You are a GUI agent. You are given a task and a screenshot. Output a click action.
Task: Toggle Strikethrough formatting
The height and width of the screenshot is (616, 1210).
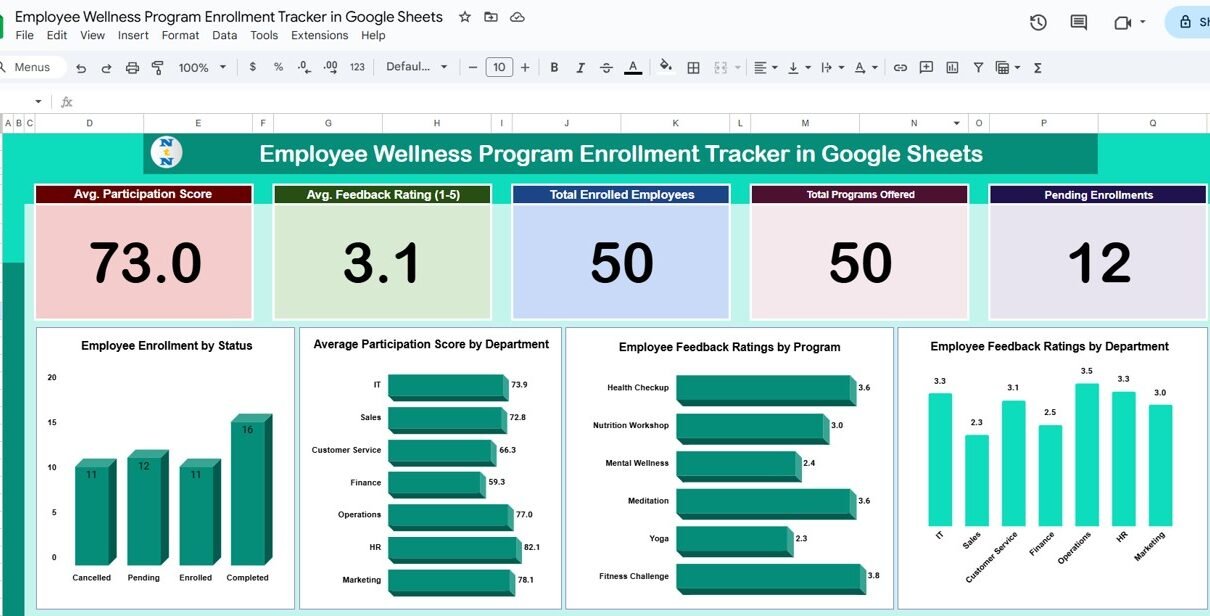(606, 68)
